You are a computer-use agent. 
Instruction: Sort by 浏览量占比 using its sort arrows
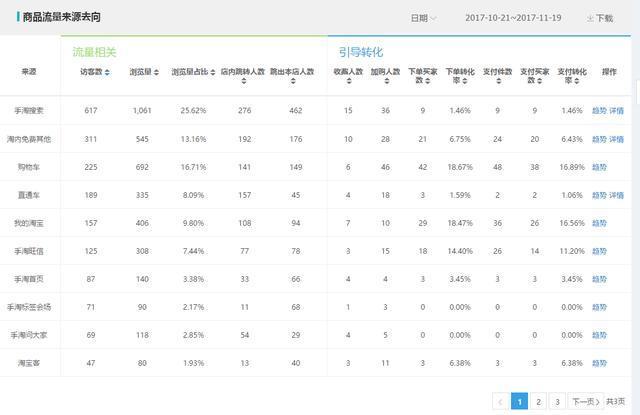[x=213, y=72]
